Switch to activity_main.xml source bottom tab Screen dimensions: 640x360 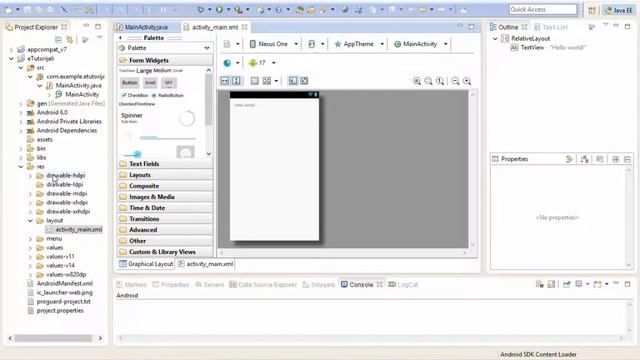[206, 264]
